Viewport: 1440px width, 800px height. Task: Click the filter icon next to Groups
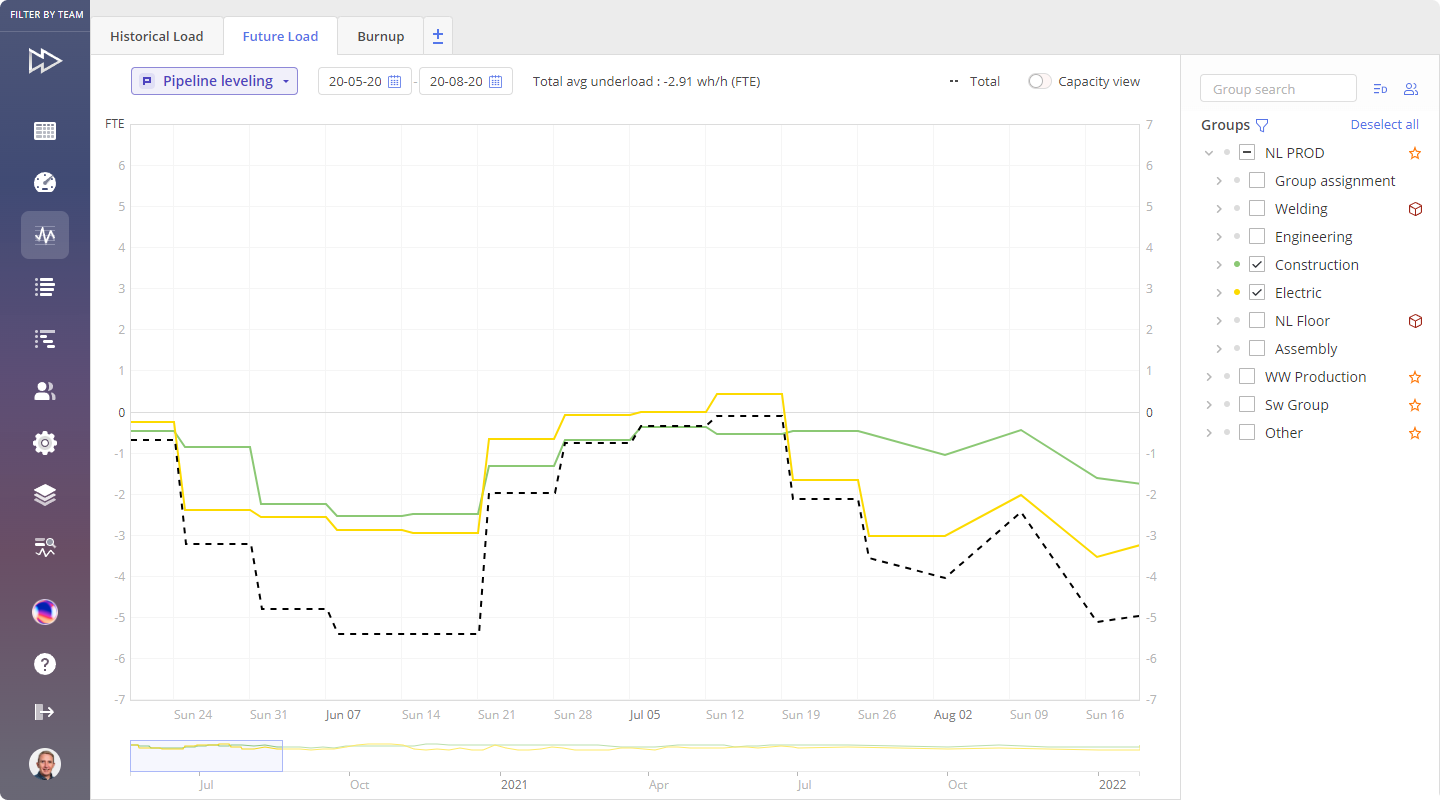tap(1262, 125)
